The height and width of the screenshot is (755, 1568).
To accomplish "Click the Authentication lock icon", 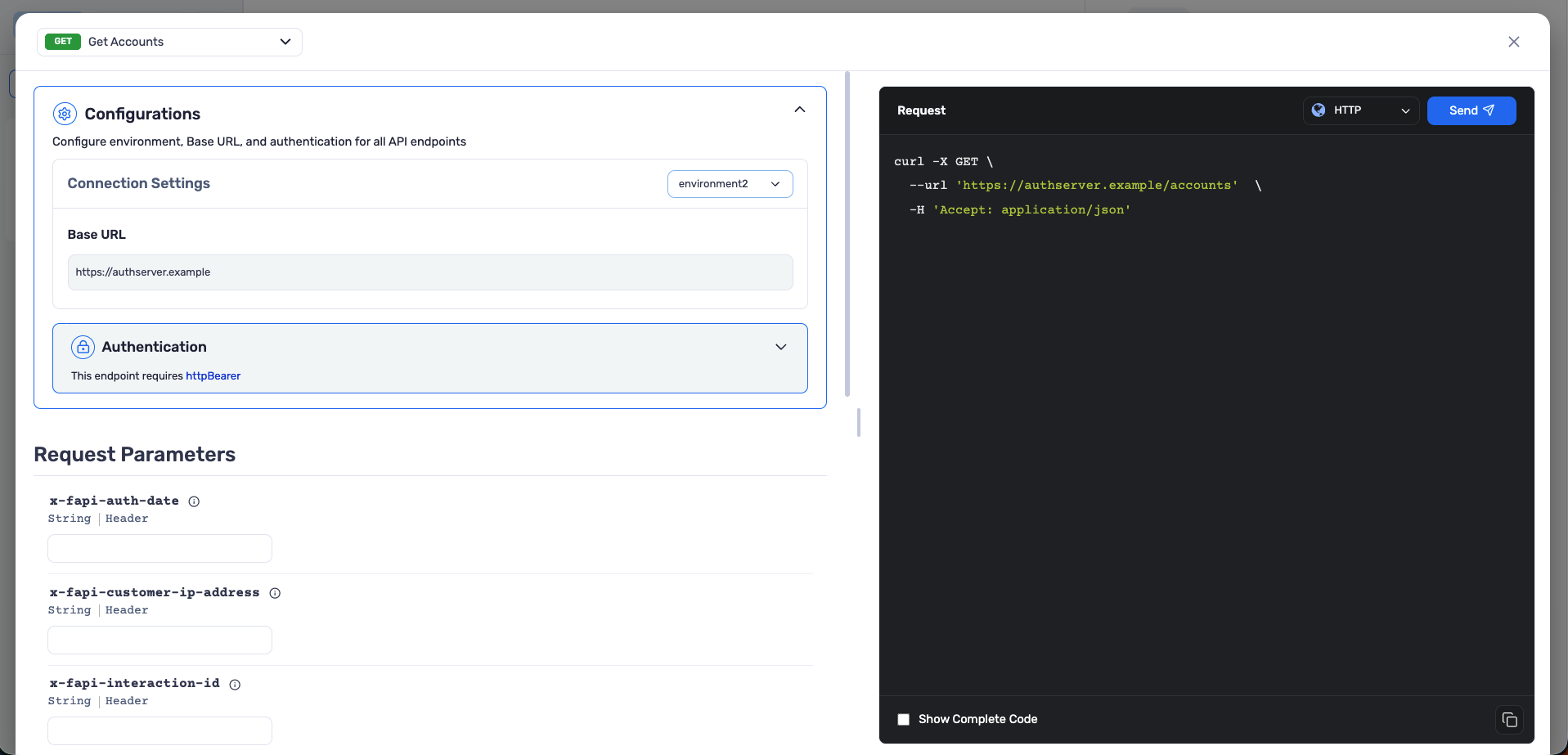I will [83, 347].
